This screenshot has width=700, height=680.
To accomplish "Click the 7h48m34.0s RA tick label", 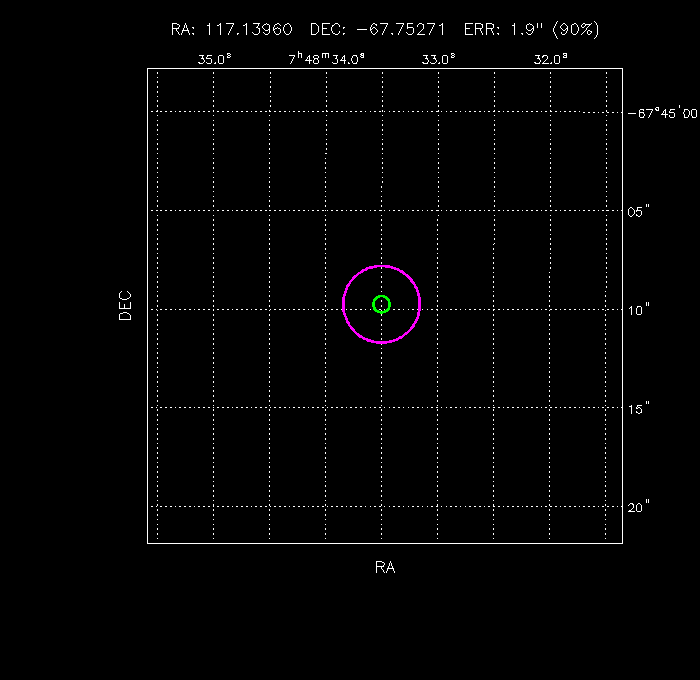I will pyautogui.click(x=326, y=58).
